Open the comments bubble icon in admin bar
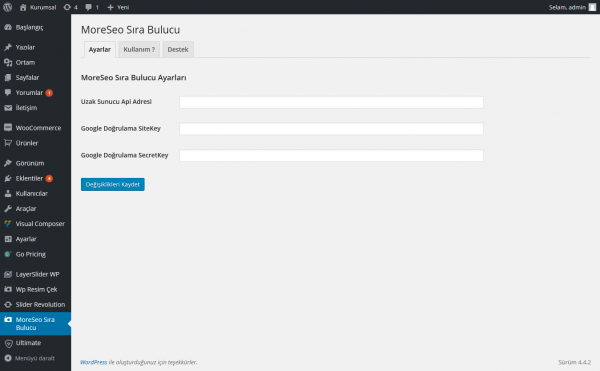The width and height of the screenshot is (600, 371). click(x=88, y=7)
